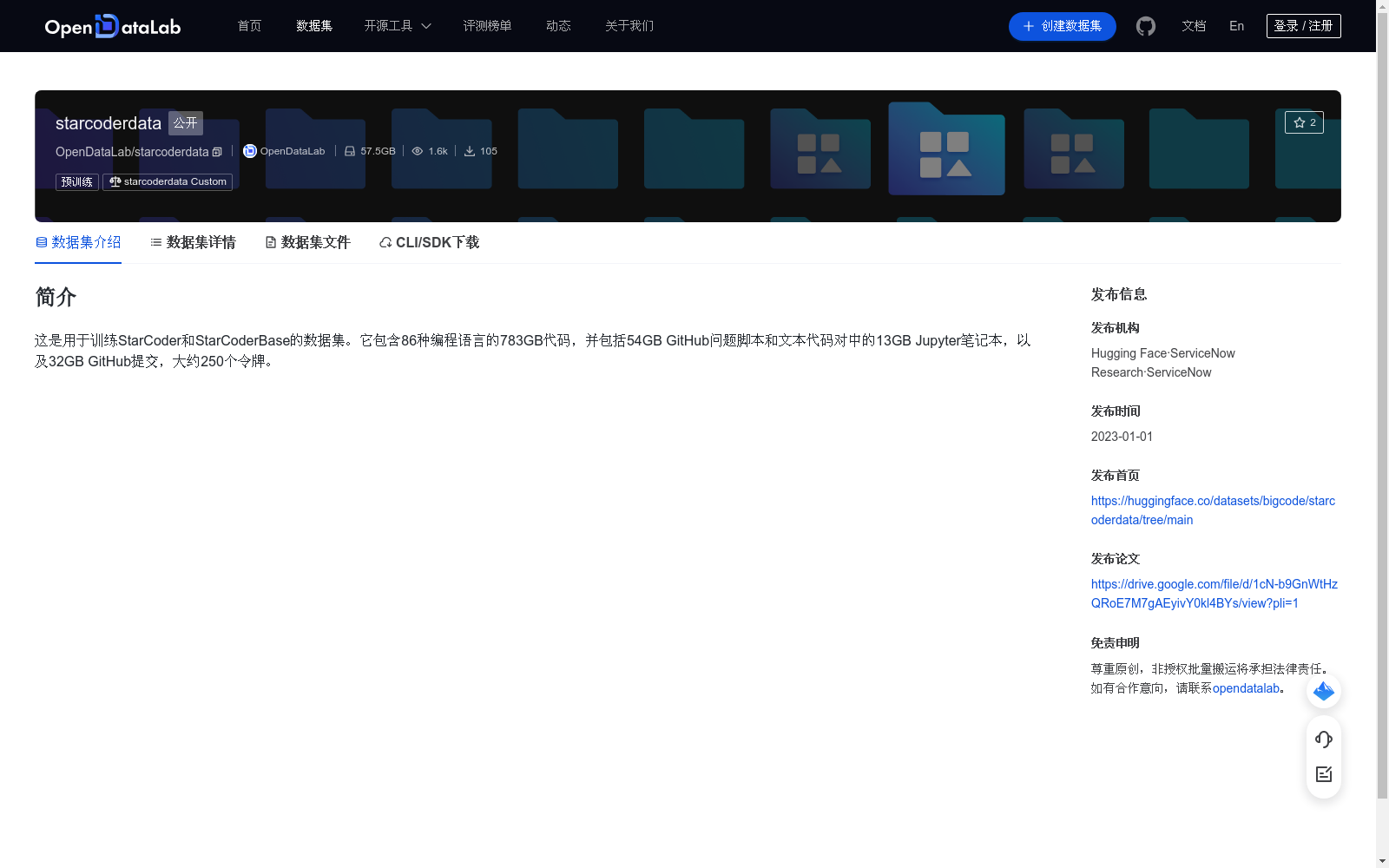Open the drive.google.com paper link
1389x868 pixels.
tap(1214, 594)
